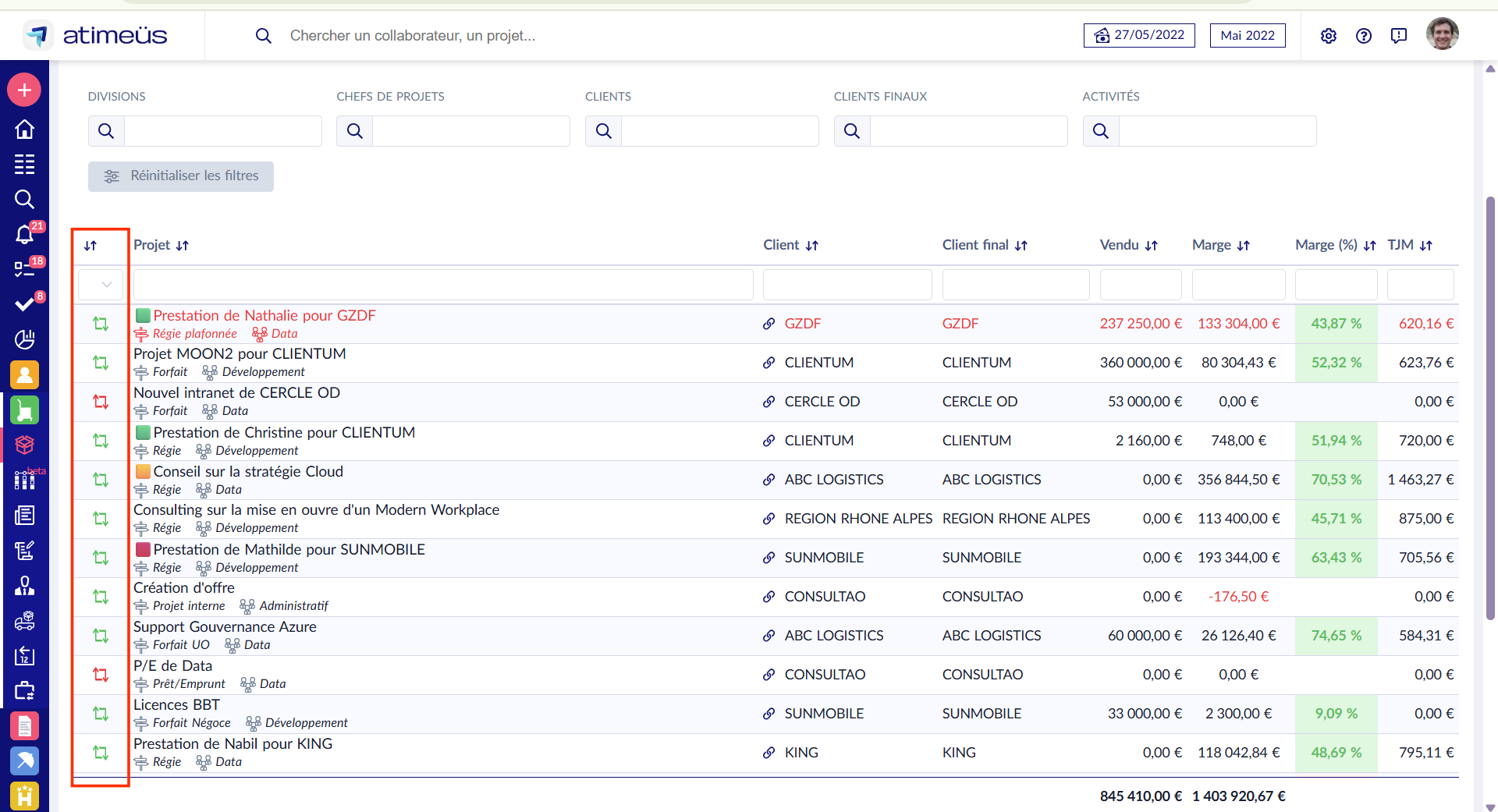Open the contract signing sidebar icon
The image size is (1498, 812).
(24, 550)
